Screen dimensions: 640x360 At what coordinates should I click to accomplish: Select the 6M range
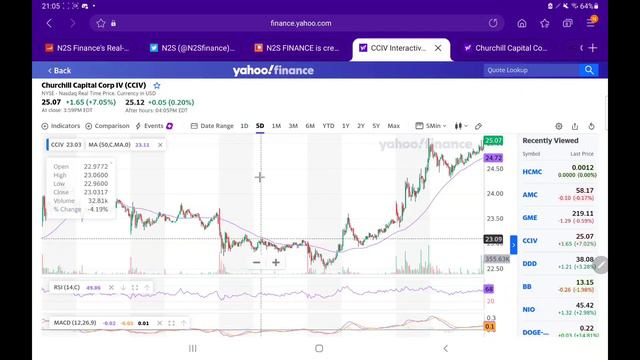[x=310, y=126]
